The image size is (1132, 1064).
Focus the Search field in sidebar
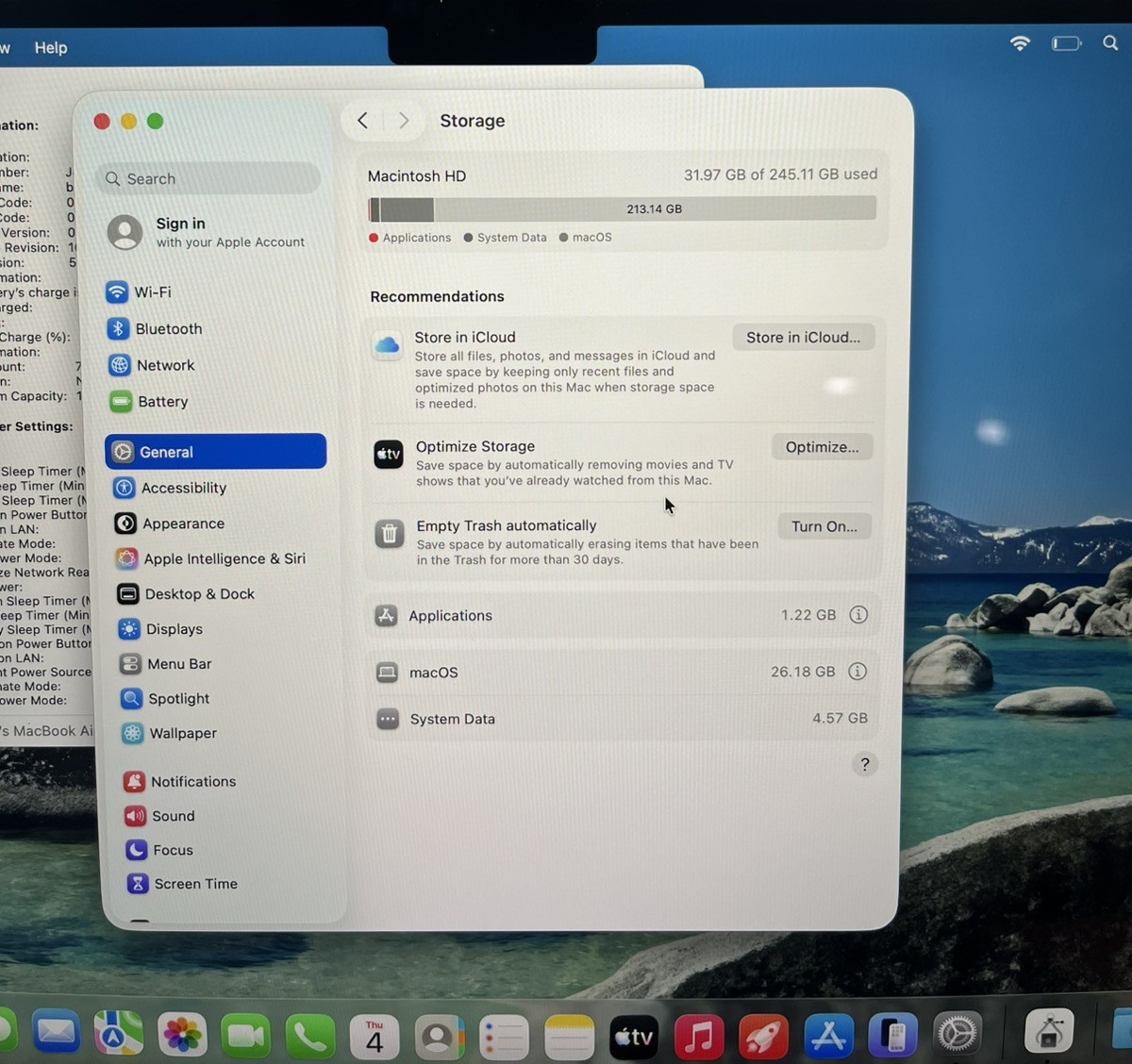click(208, 178)
